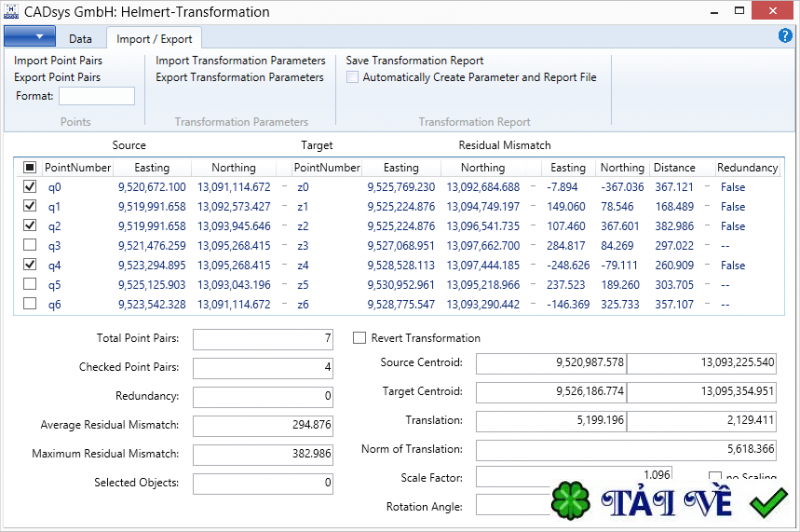800x532 pixels.
Task: Select the Import / Export tab
Action: click(154, 39)
